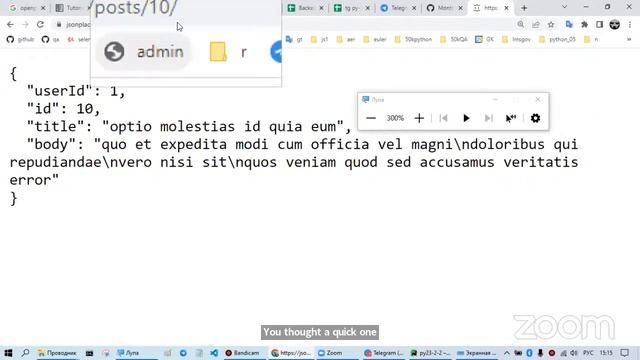This screenshot has height=360, width=640.
Task: Switch to Telegram window in the taskbar
Action: [384, 353]
